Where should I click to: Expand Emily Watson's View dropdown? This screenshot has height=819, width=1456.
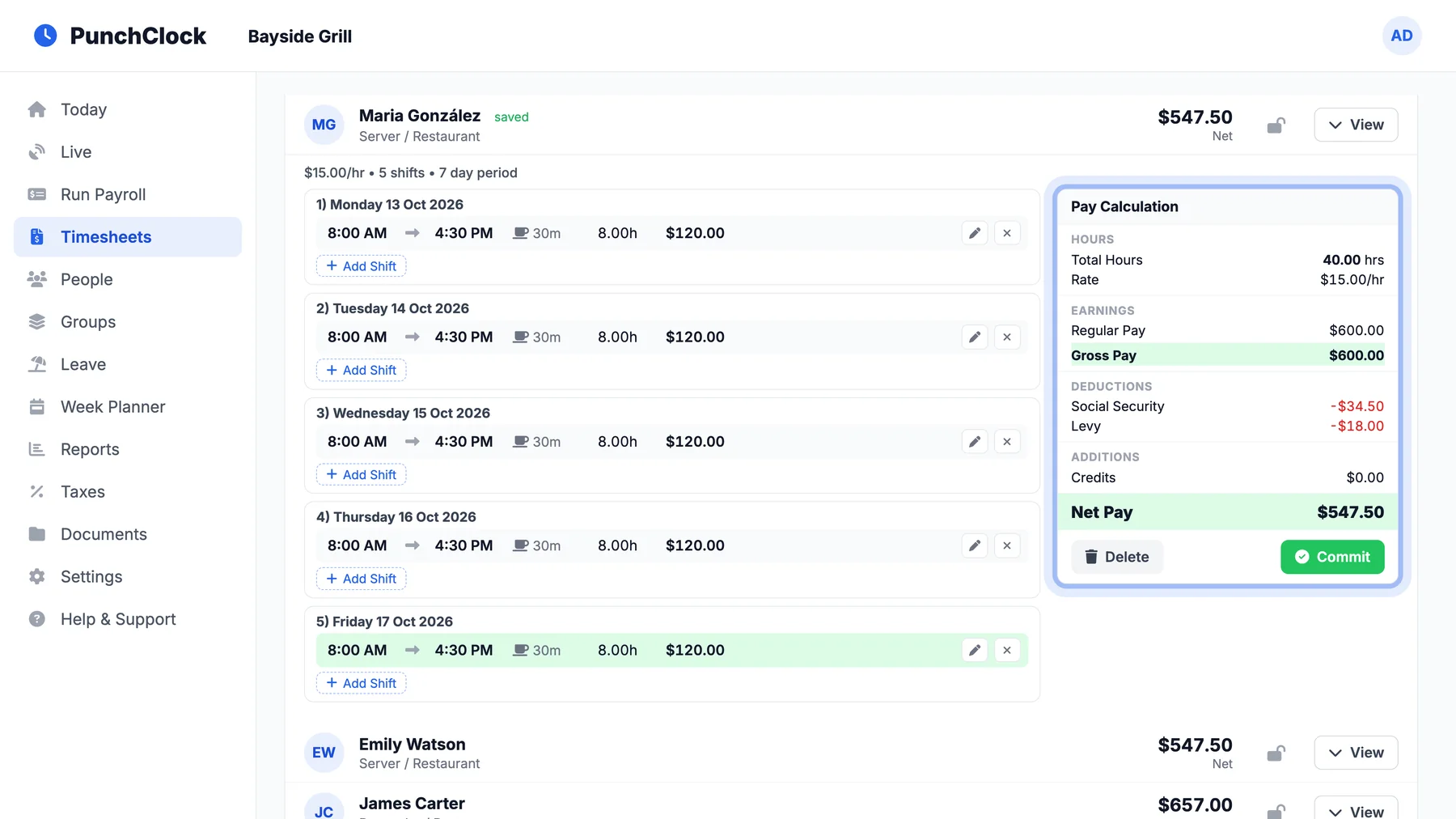click(1356, 753)
